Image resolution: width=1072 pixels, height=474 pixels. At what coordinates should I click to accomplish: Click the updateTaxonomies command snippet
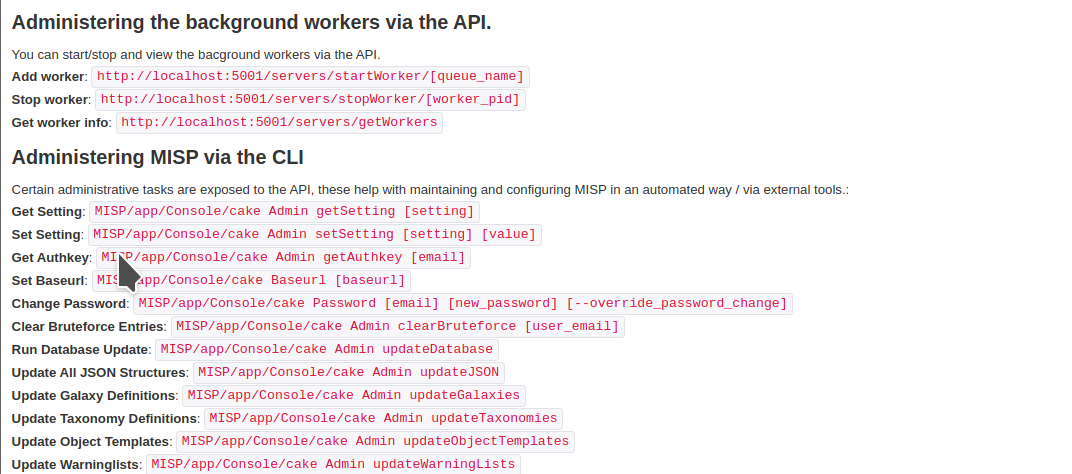(x=384, y=419)
